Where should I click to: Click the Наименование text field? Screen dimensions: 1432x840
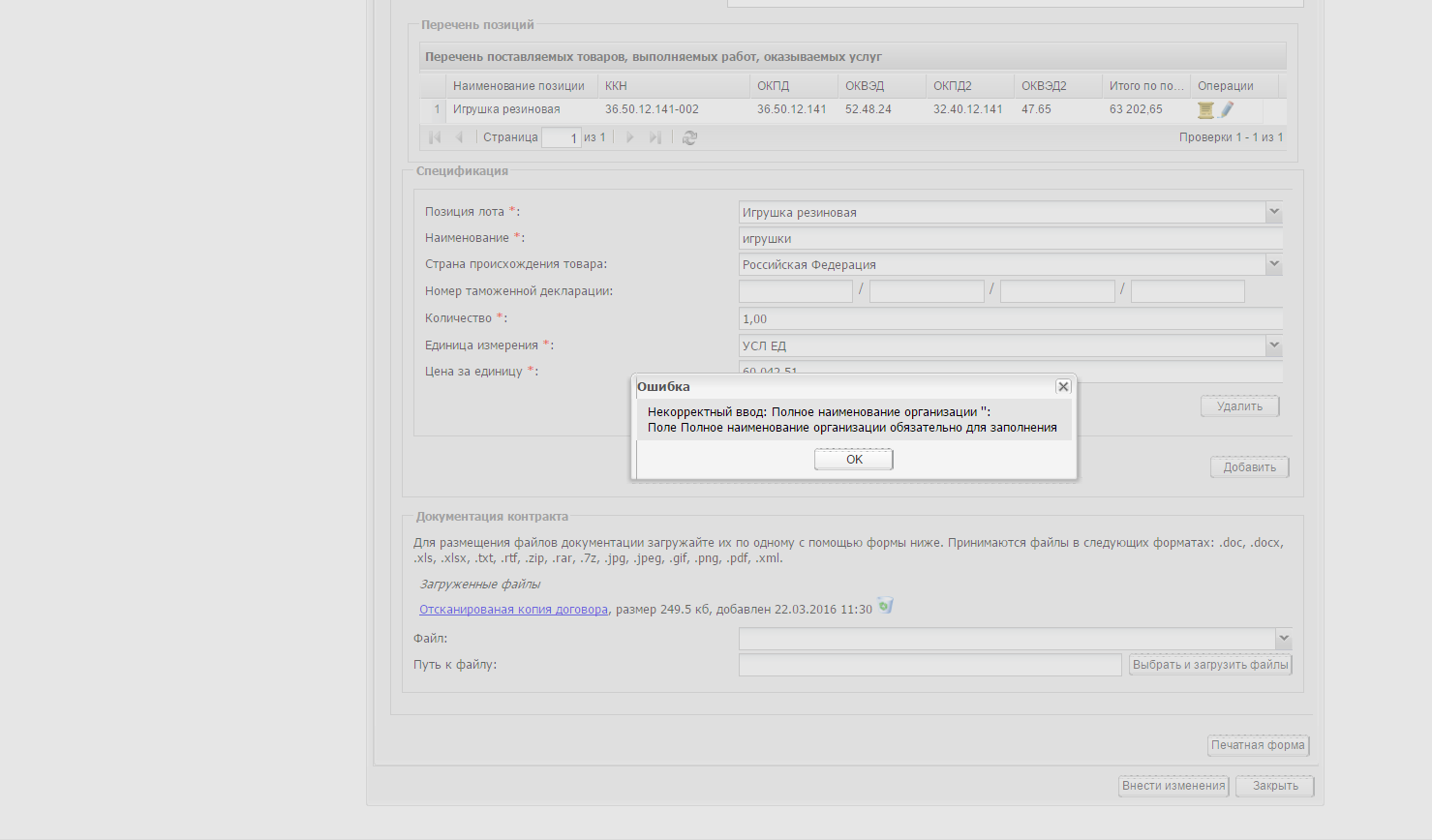tap(1010, 238)
